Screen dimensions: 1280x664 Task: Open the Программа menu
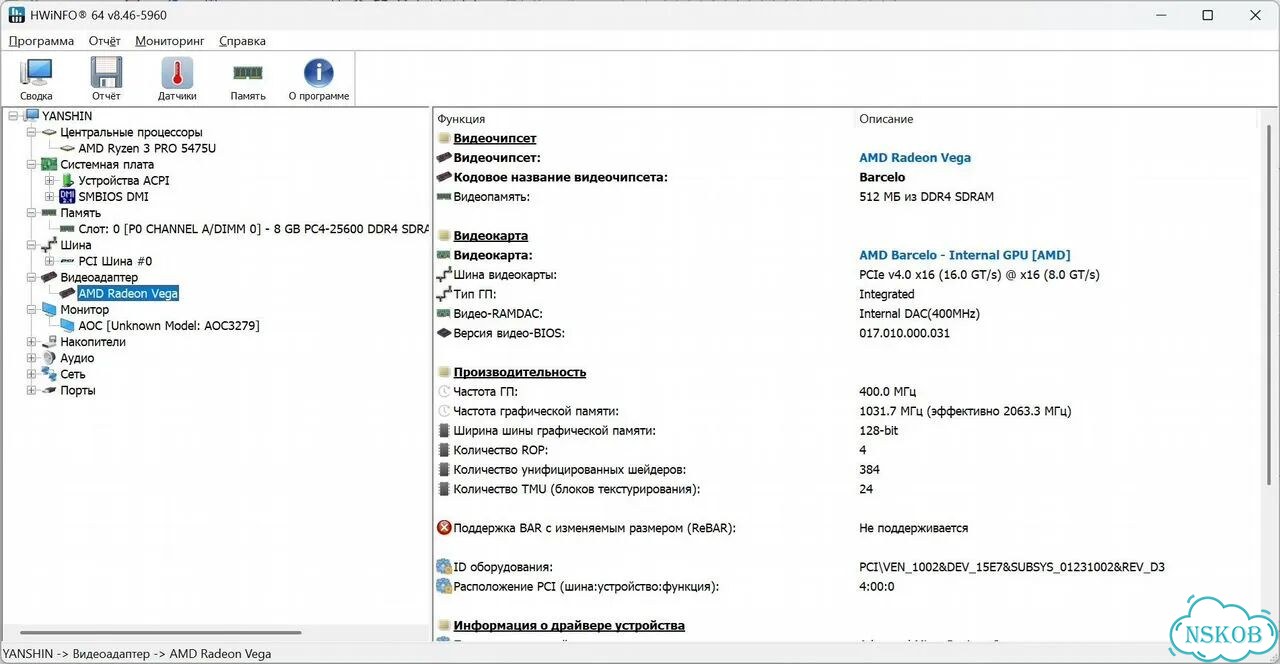pyautogui.click(x=41, y=41)
